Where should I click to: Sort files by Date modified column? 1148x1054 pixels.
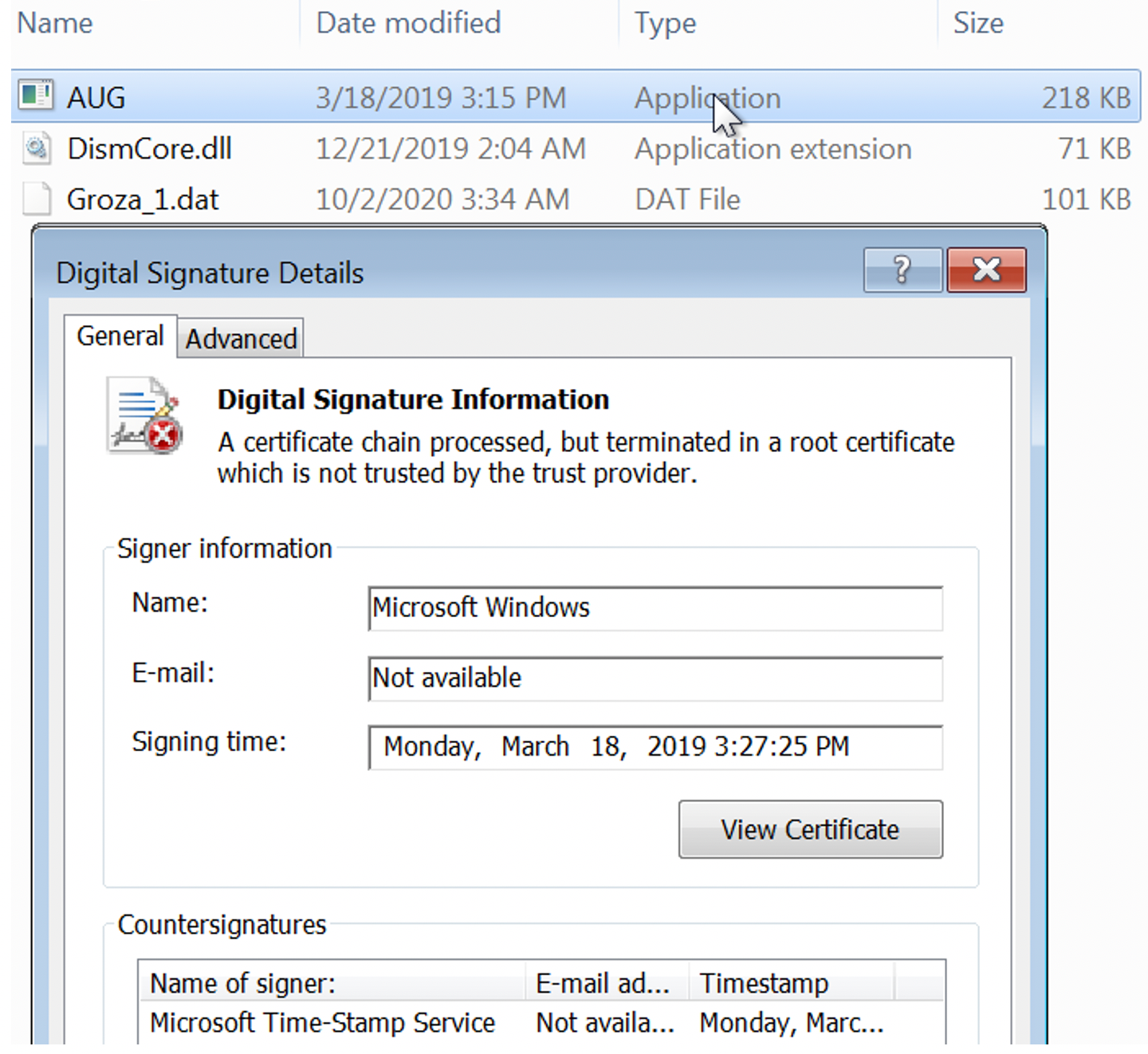(408, 23)
